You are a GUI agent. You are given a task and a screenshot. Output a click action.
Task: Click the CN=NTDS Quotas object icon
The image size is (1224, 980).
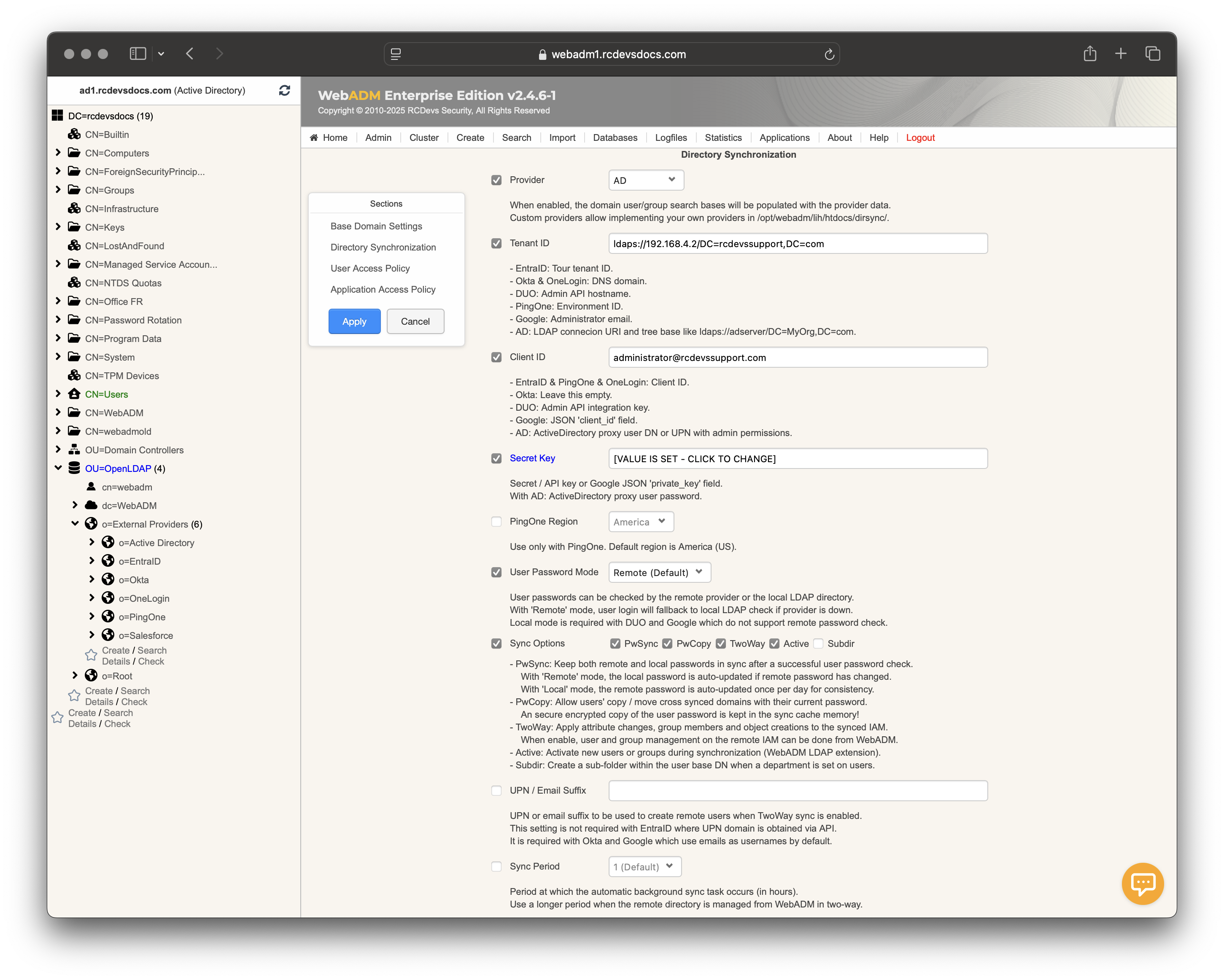coord(74,283)
